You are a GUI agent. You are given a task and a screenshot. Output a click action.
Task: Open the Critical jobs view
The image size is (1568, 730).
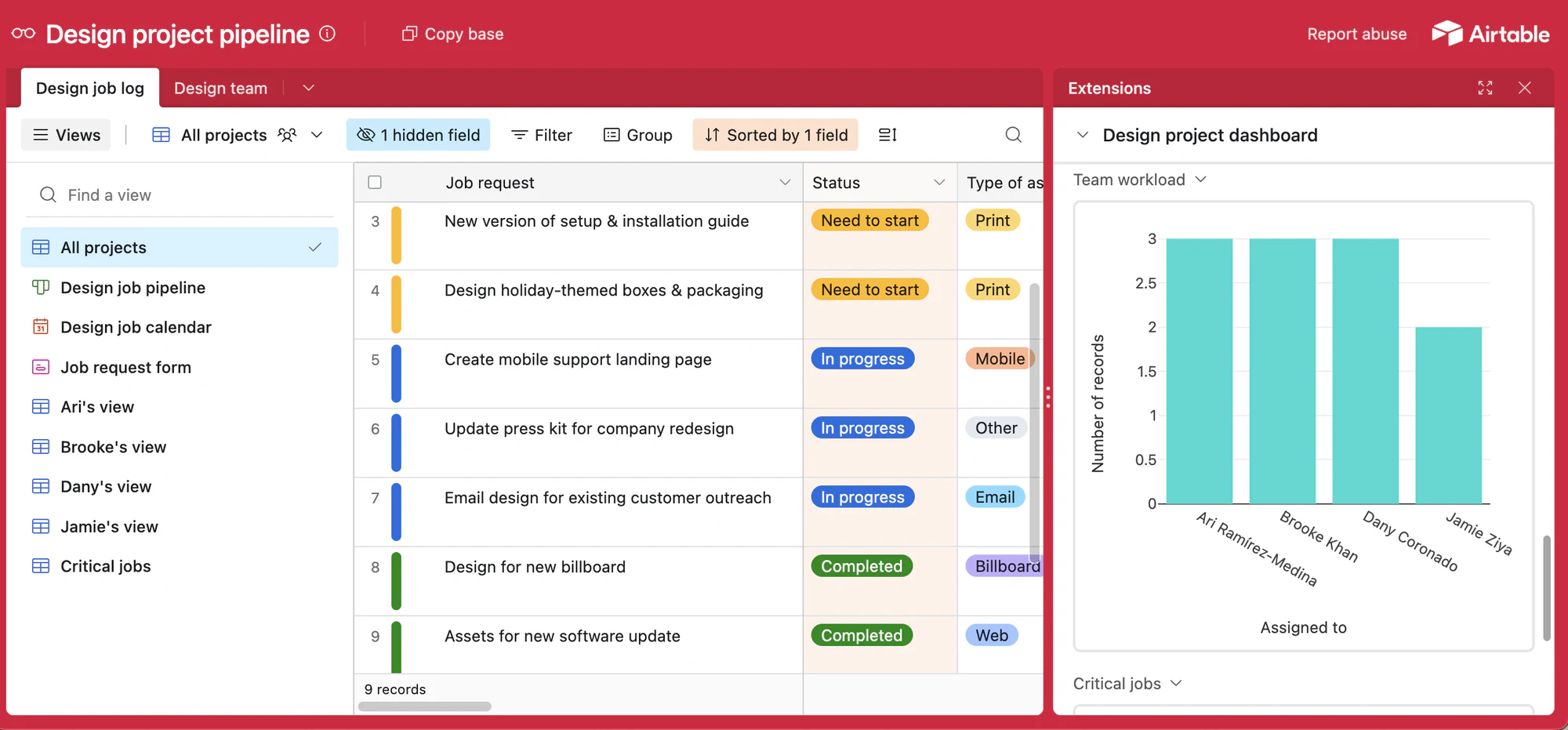point(180,566)
